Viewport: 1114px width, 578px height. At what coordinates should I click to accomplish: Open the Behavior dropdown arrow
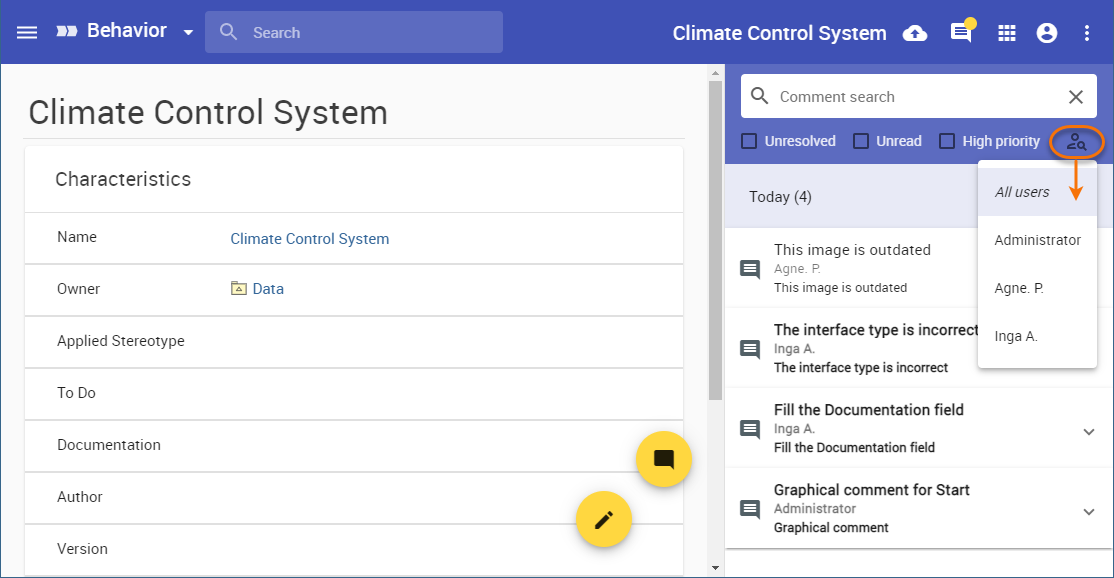188,33
